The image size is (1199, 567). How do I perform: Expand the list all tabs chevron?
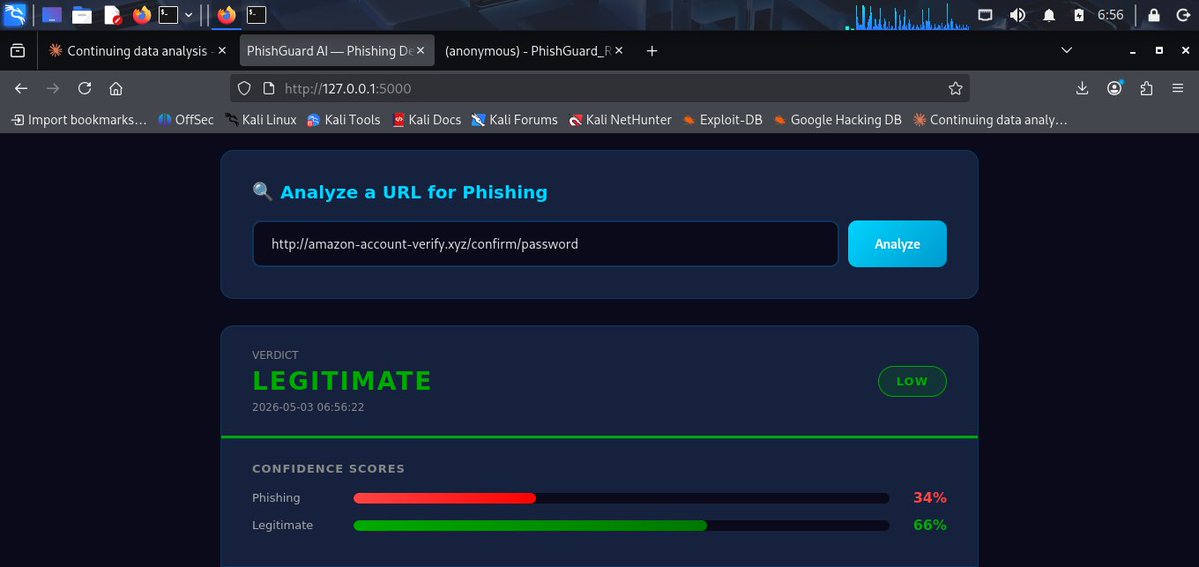coord(1067,51)
